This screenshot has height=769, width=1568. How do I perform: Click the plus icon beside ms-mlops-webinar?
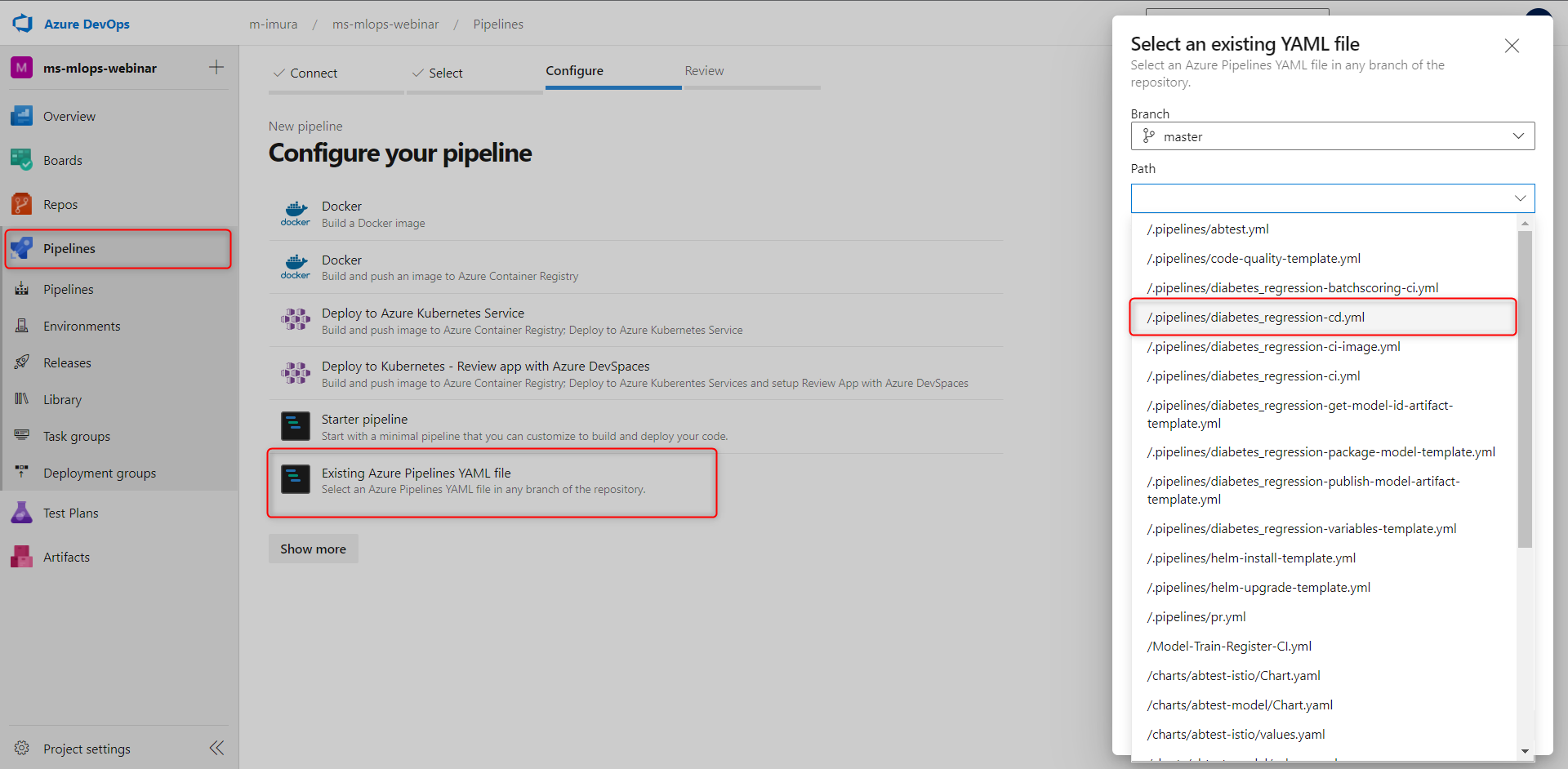pos(216,67)
